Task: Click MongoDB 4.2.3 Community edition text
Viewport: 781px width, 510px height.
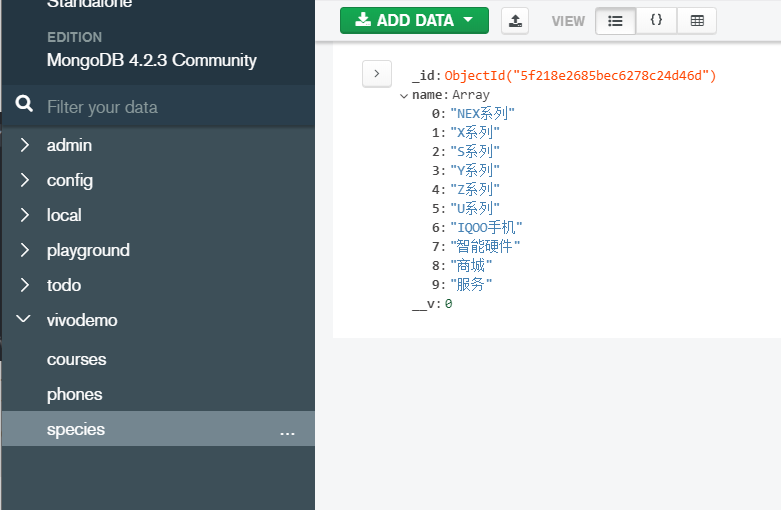Action: tap(152, 60)
